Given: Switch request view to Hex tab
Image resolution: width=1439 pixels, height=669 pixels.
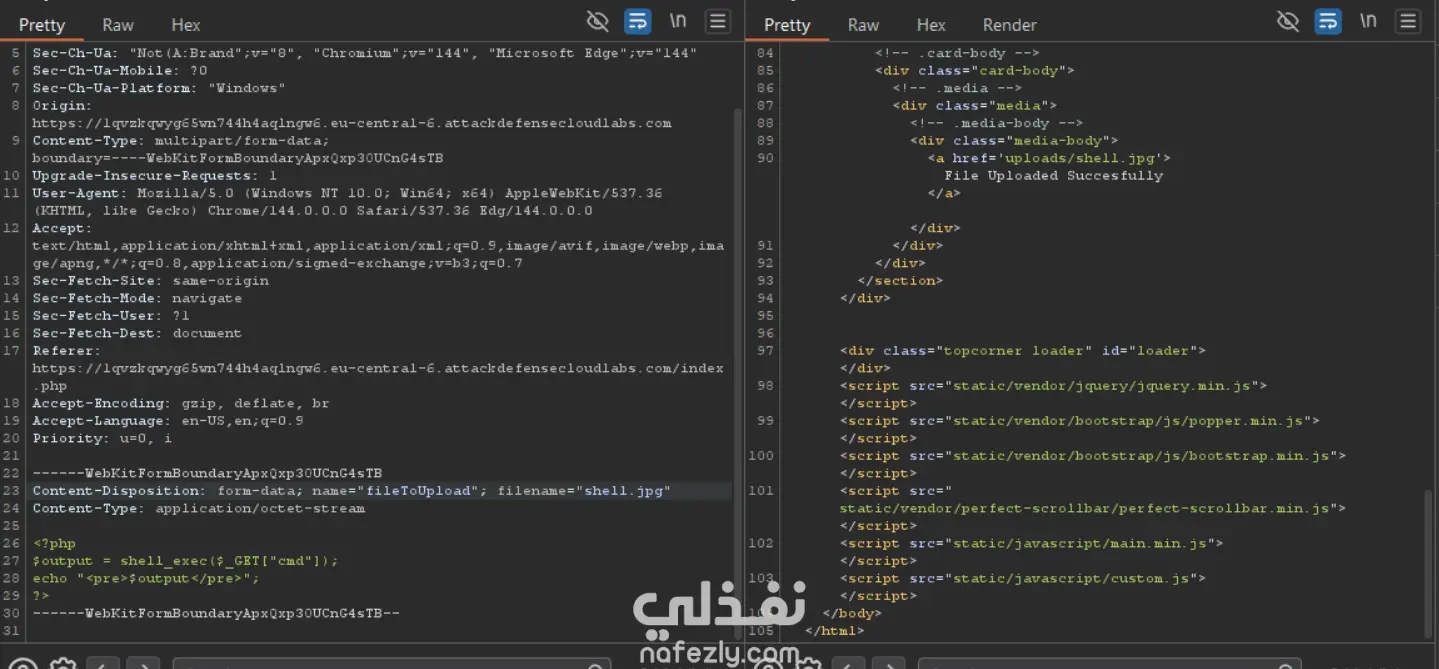Looking at the screenshot, I should coord(186,25).
